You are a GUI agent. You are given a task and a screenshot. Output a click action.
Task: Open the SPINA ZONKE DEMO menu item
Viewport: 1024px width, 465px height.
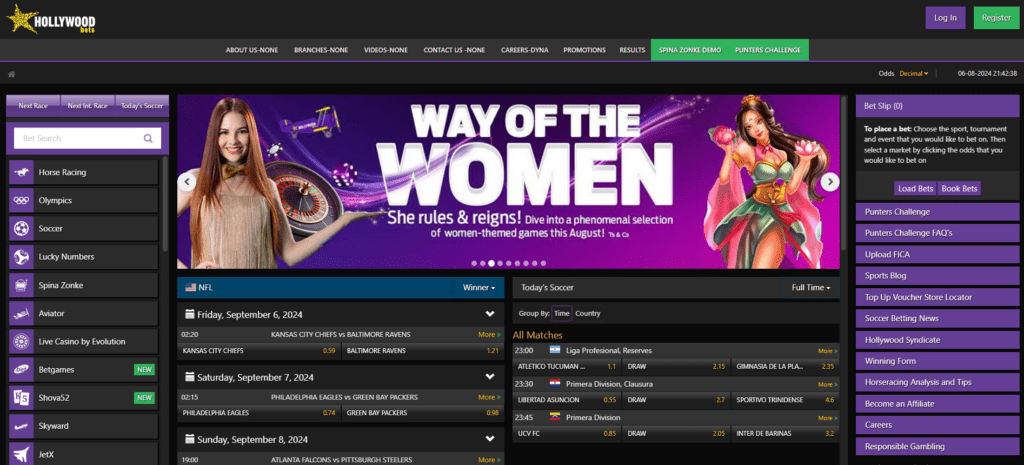coord(690,50)
